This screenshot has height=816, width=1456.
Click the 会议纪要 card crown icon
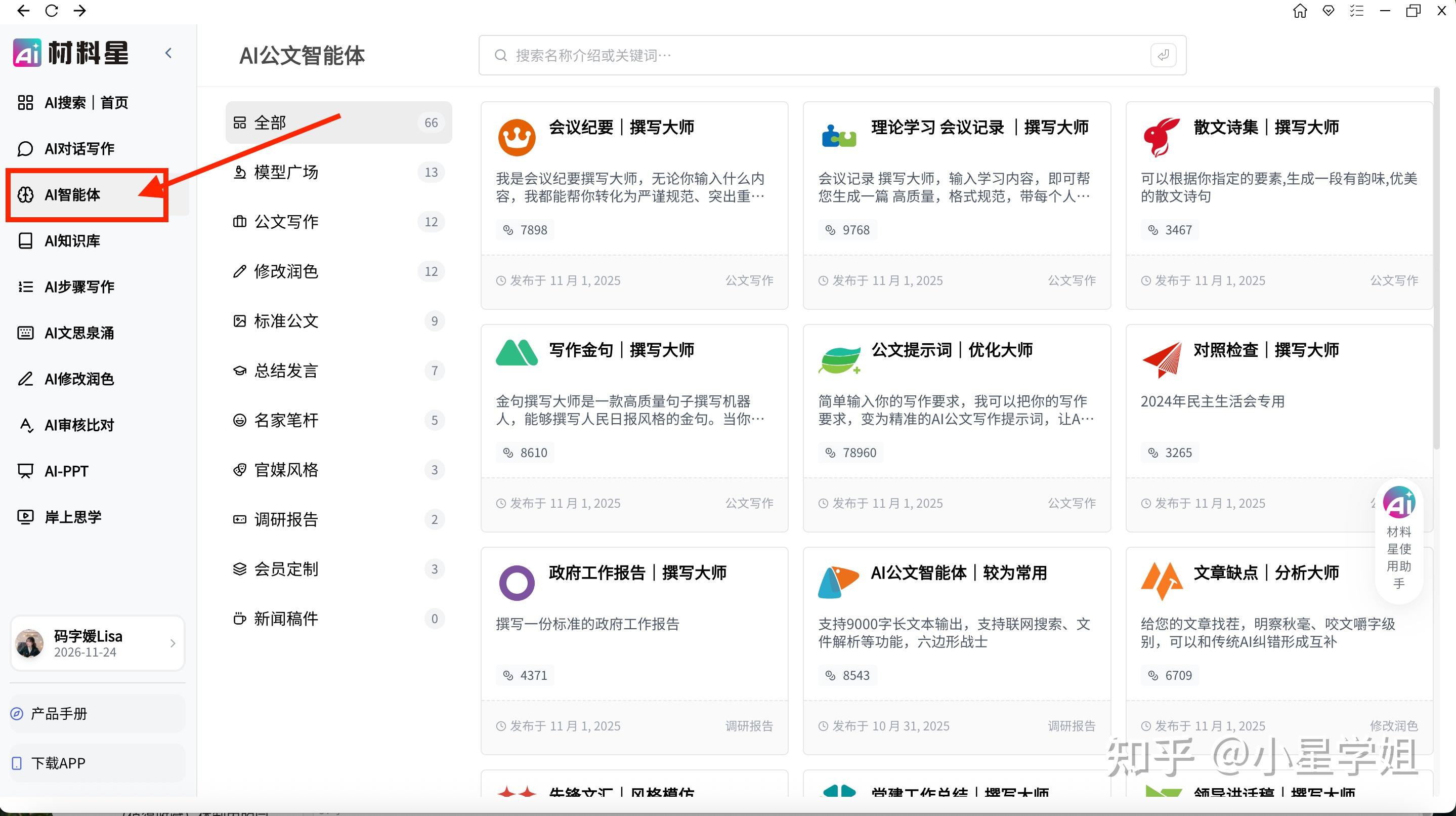coord(517,137)
